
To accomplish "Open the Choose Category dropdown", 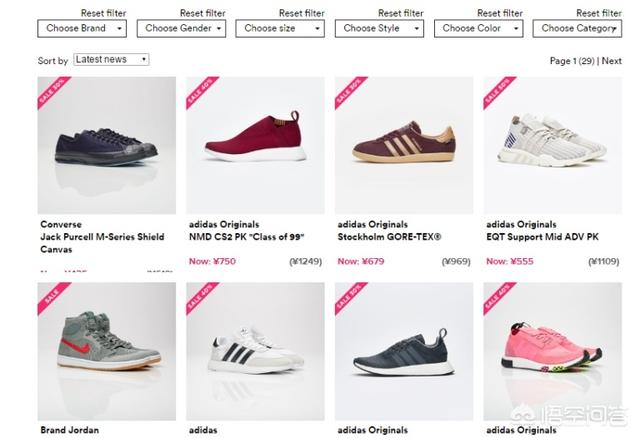I will coord(577,29).
